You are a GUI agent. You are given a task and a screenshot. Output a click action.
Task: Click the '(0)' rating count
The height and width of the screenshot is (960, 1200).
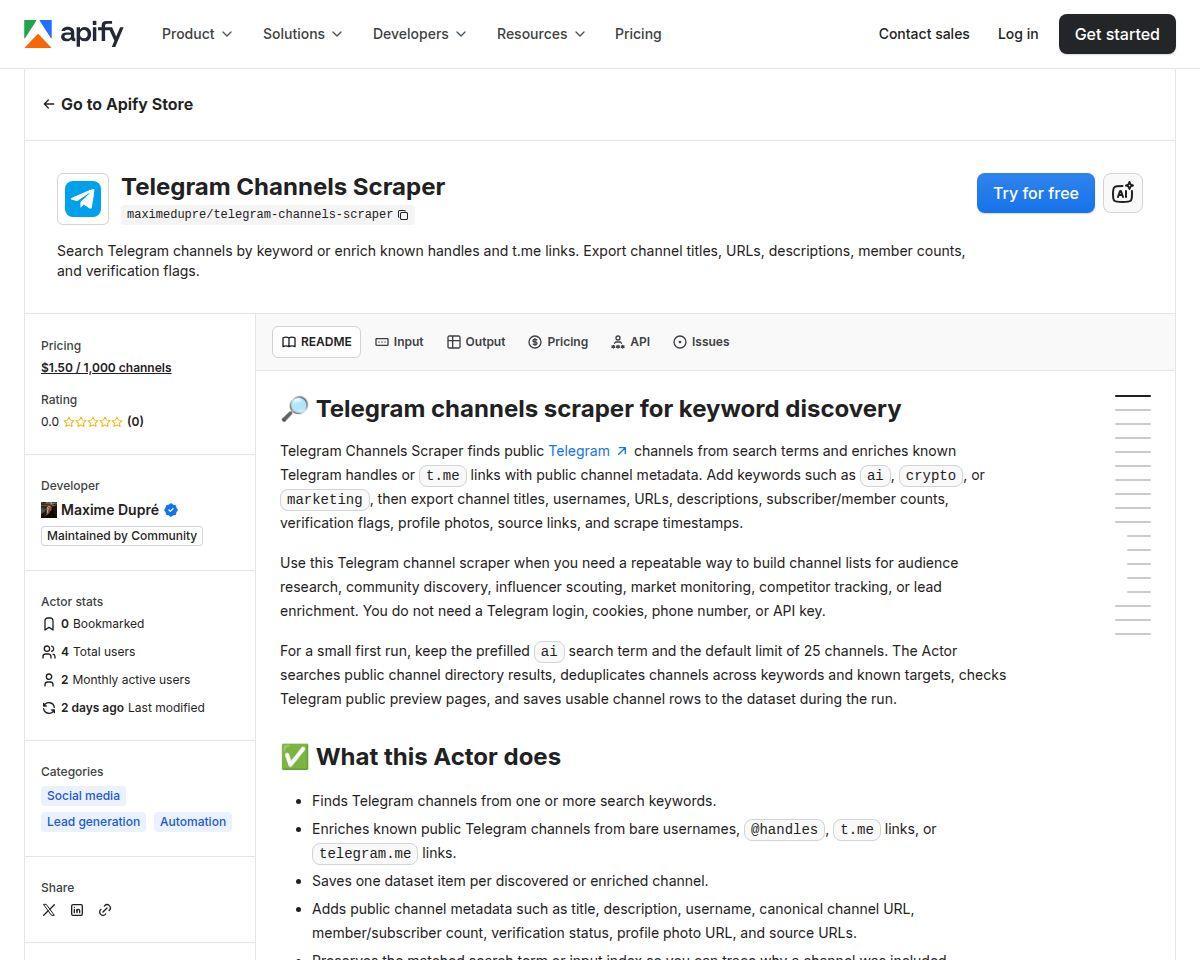click(x=135, y=422)
